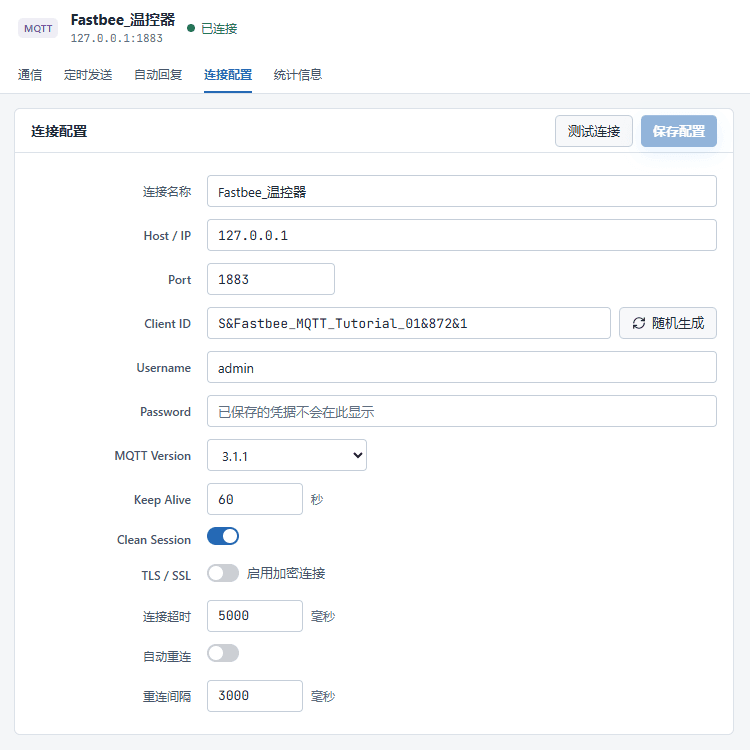Click the MQTT protocol badge
Image resolution: width=750 pixels, height=750 pixels.
tap(38, 28)
